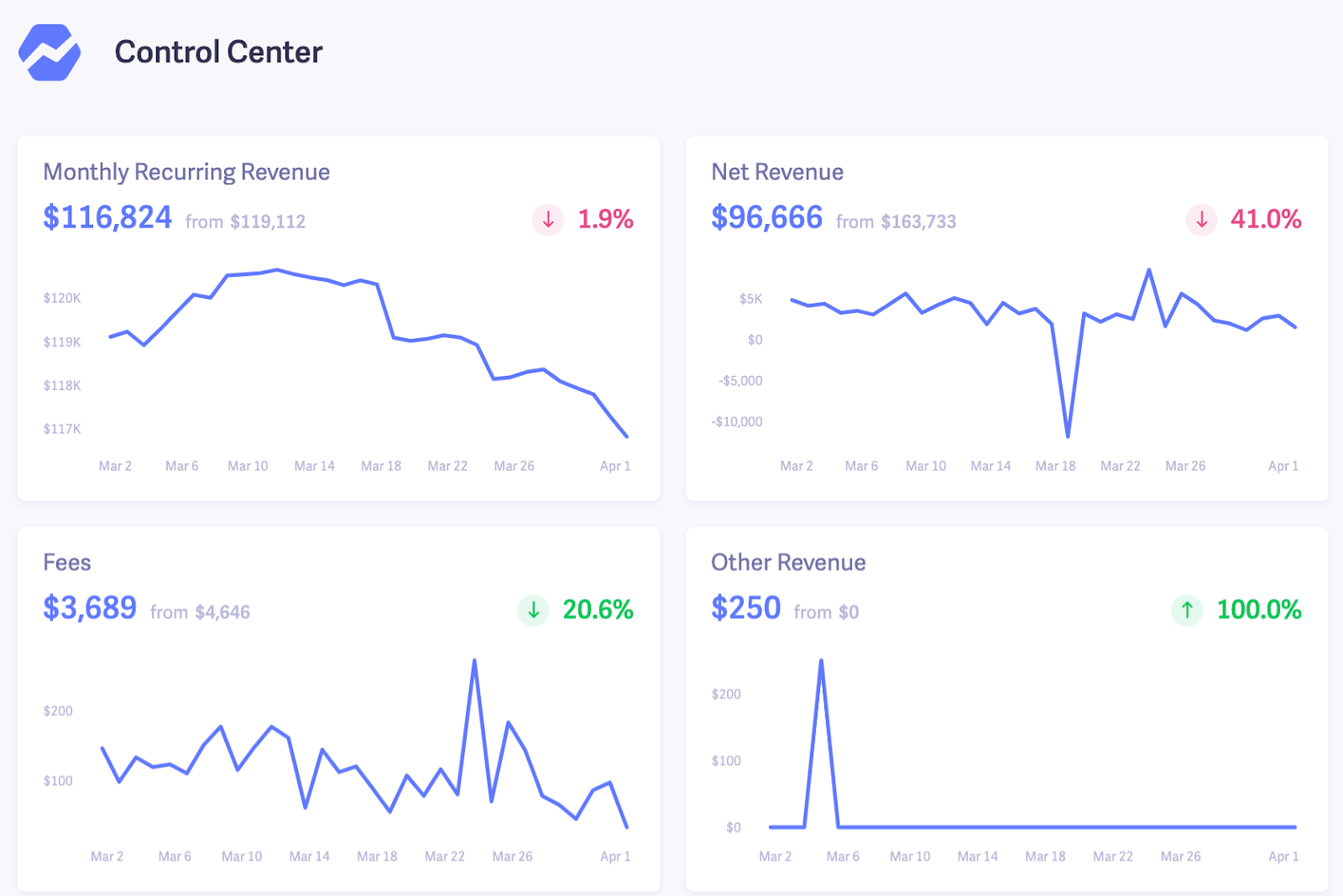Viewport: 1343px width, 896px height.
Task: Click the $120K axis label in MRR chart
Action: coord(62,298)
